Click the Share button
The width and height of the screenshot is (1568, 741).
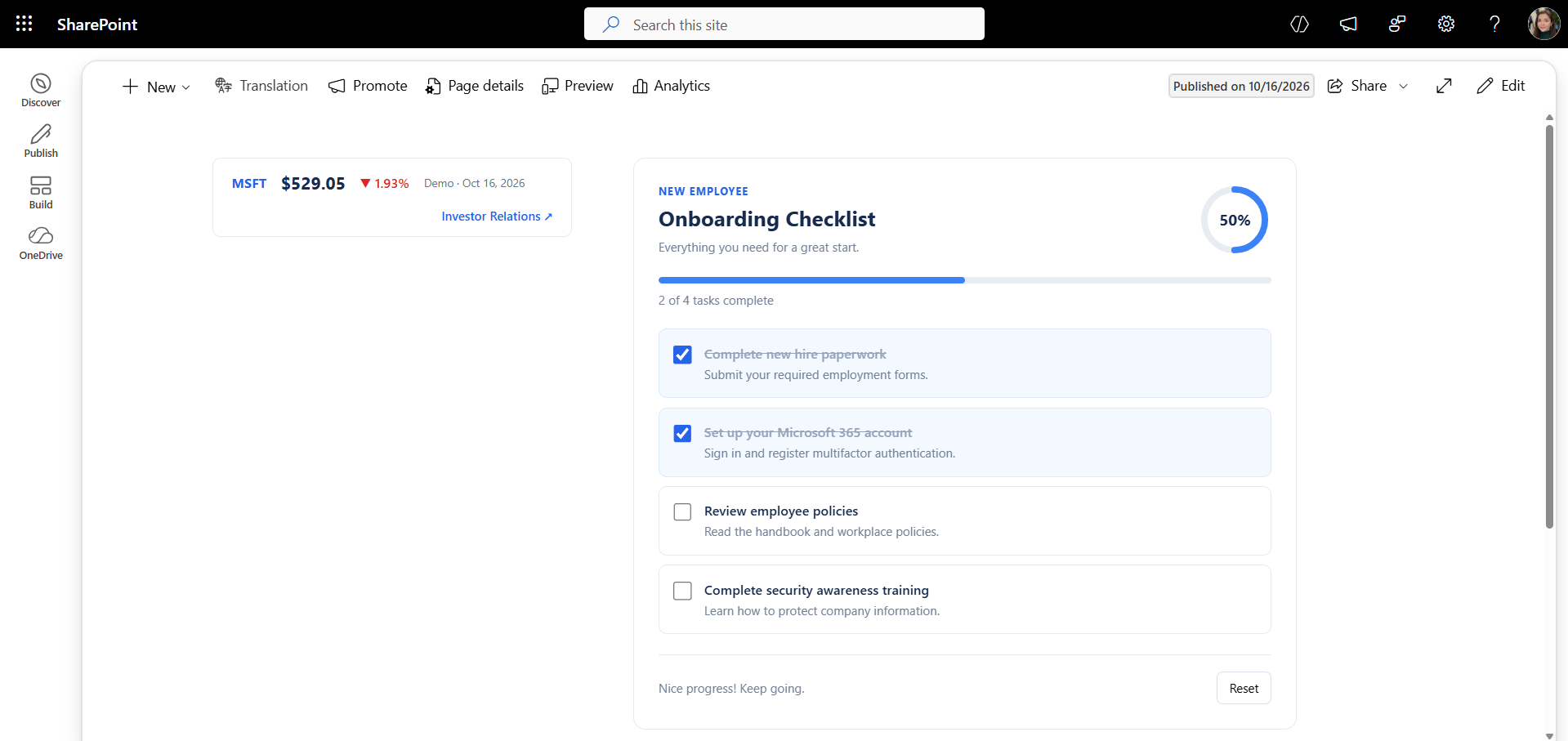(1357, 86)
